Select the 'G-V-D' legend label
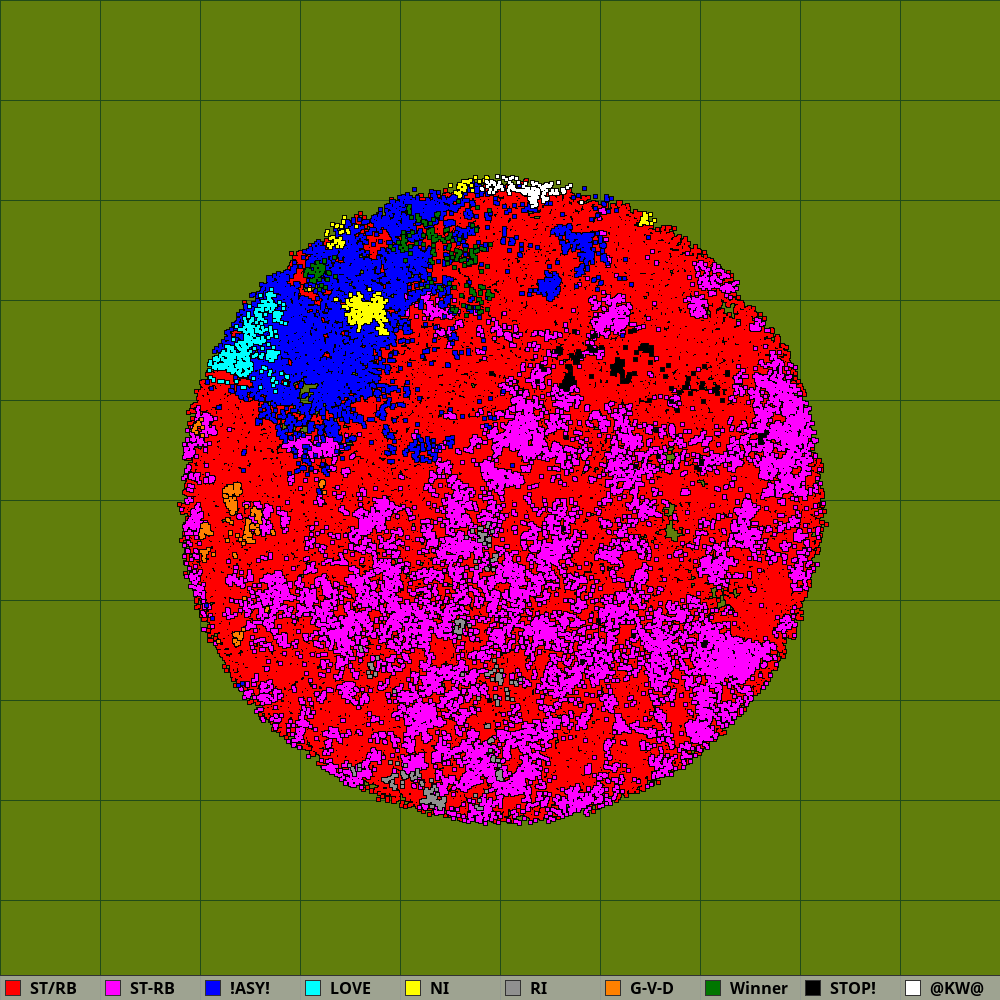Viewport: 1000px width, 1000px height. click(x=651, y=989)
